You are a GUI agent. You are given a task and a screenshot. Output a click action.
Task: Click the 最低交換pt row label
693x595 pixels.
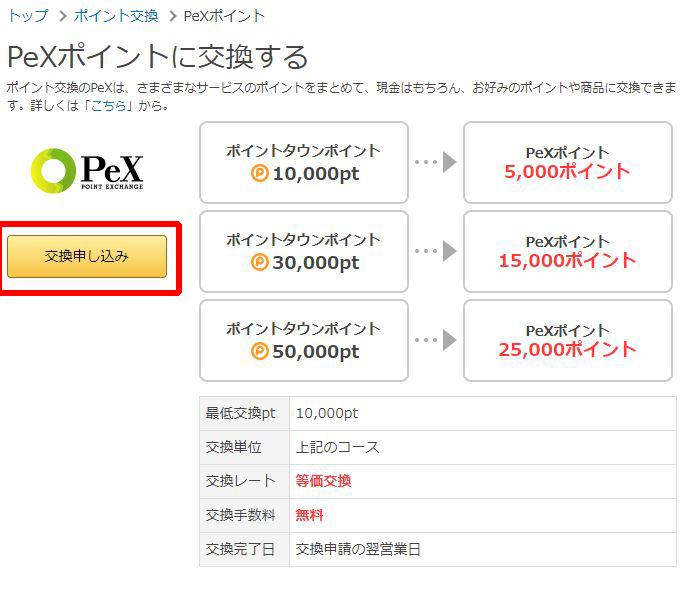[x=240, y=413]
